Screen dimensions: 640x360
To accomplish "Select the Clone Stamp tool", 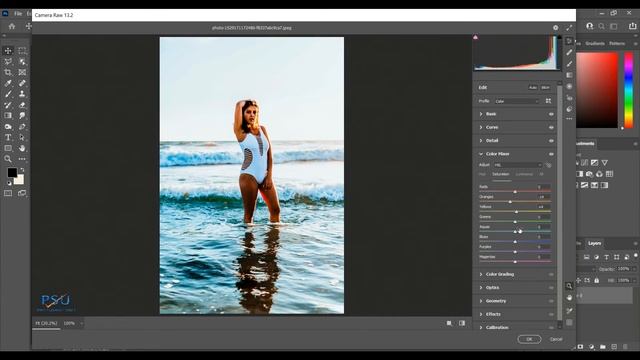I will tap(22, 94).
